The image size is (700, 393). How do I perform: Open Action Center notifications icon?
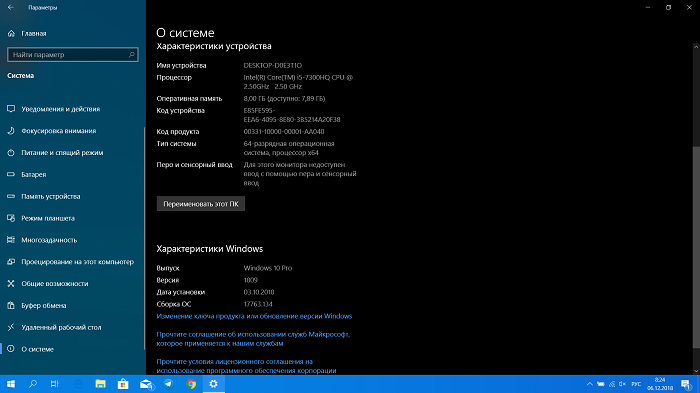pyautogui.click(x=686, y=384)
